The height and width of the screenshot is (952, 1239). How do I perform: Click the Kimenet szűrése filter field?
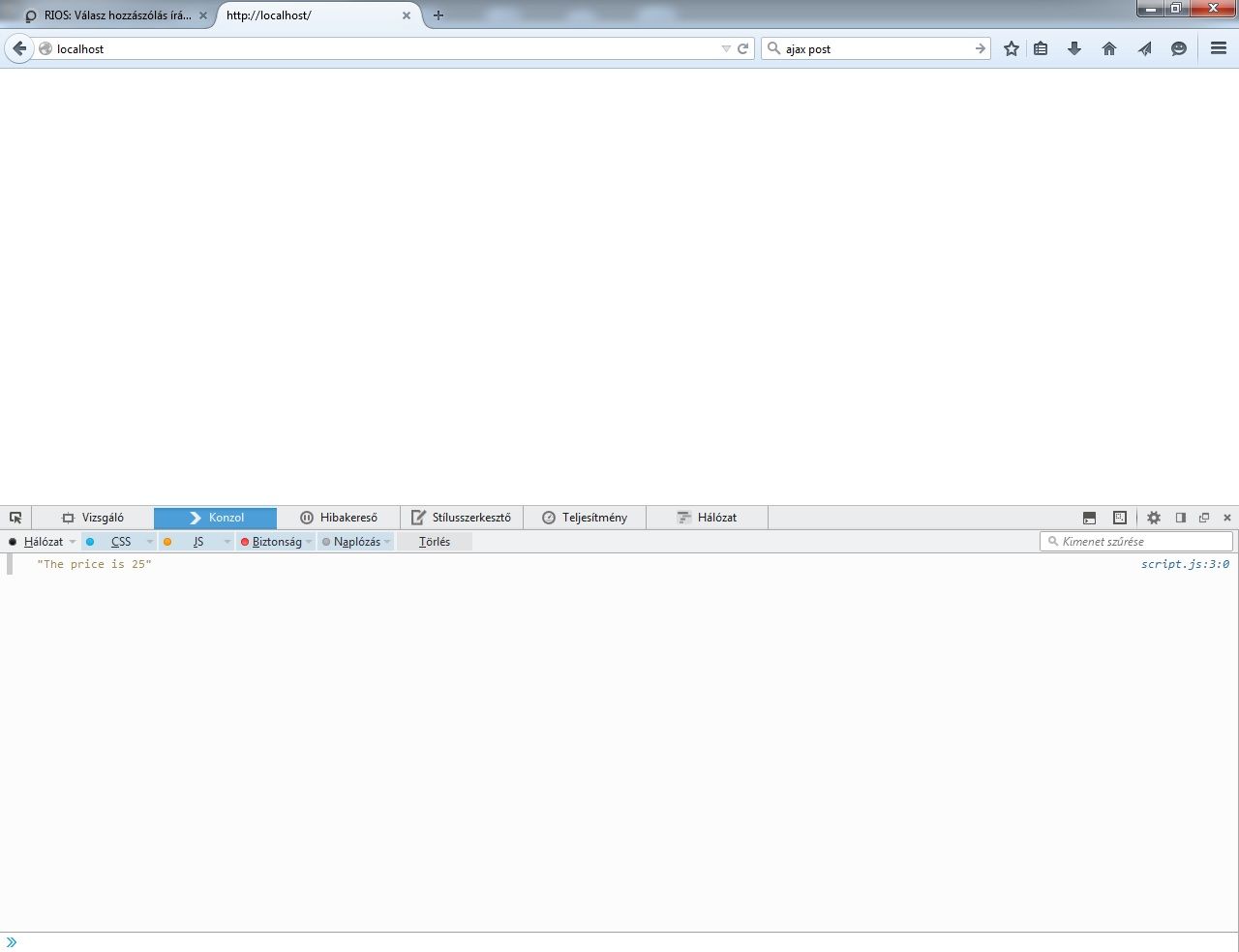coord(1136,542)
